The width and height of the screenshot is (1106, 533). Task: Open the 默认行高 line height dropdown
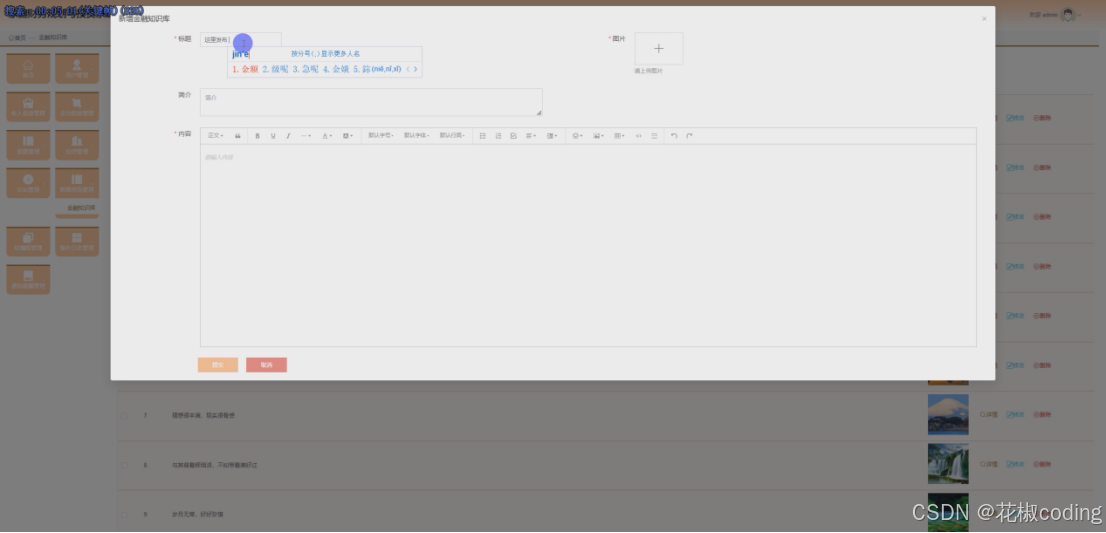pyautogui.click(x=452, y=136)
